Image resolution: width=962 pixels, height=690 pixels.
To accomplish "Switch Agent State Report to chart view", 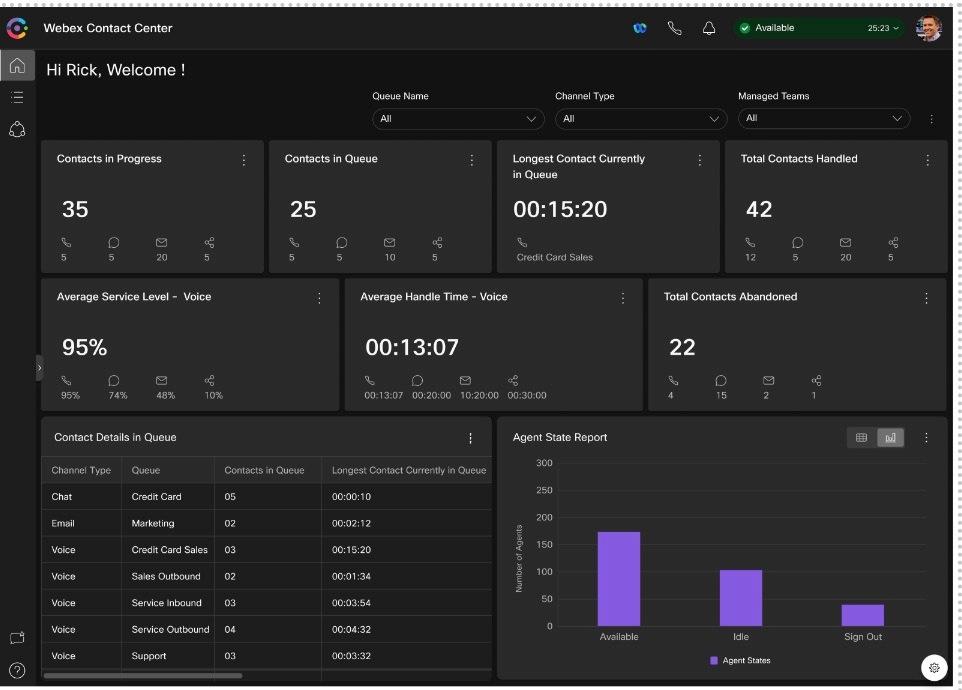I will point(890,437).
